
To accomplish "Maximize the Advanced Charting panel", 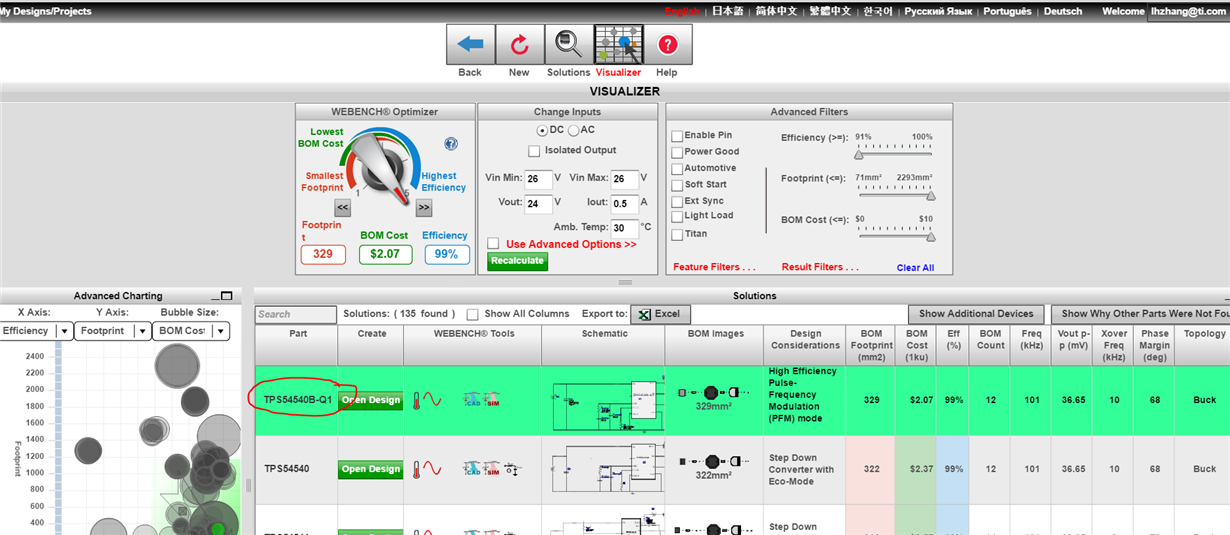I will pos(227,296).
